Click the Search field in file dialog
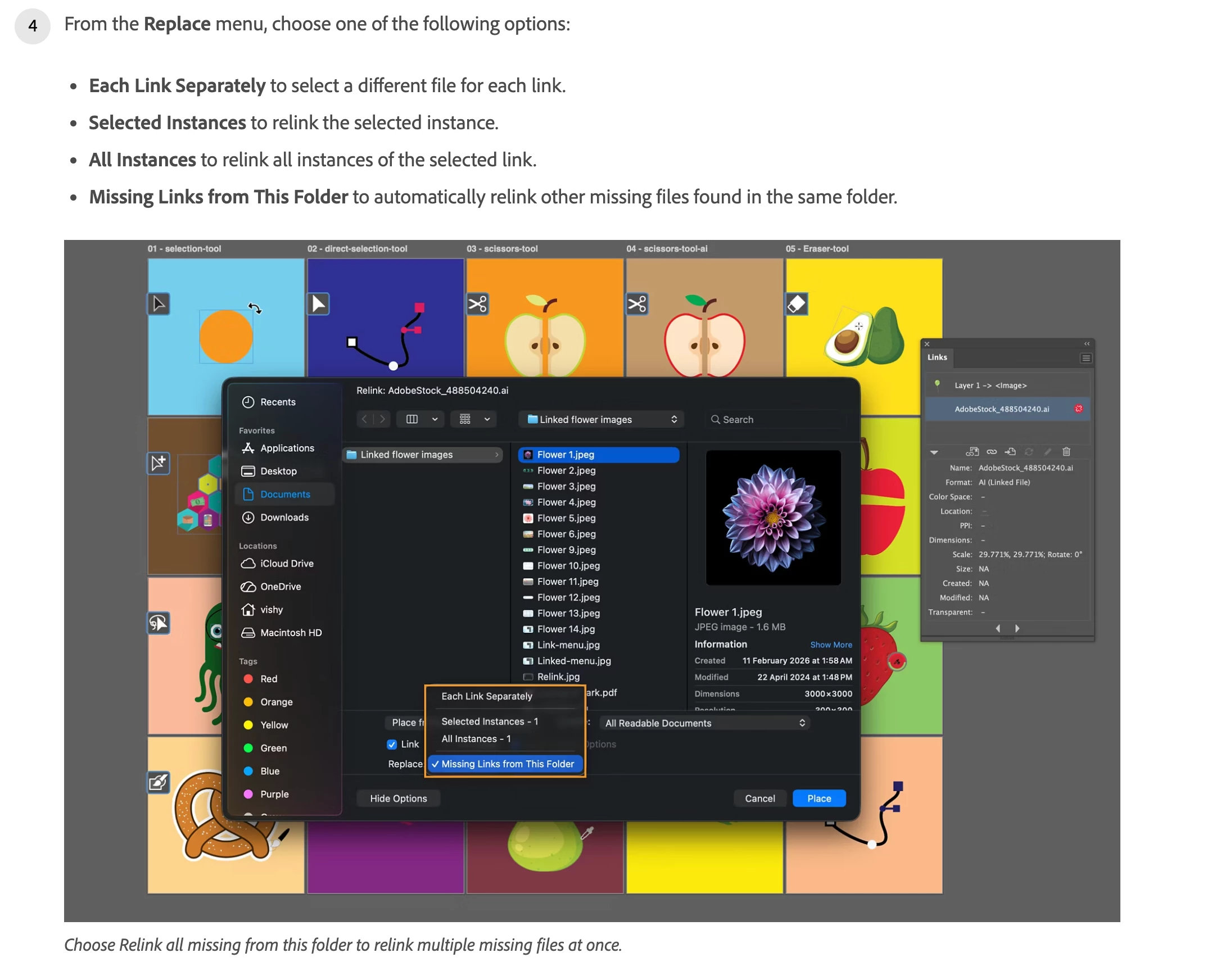This screenshot has height=980, width=1221. pyautogui.click(x=775, y=420)
